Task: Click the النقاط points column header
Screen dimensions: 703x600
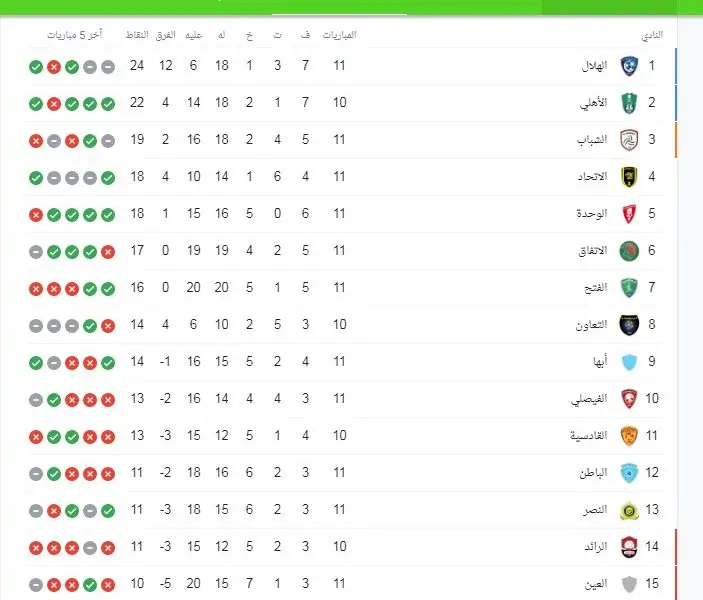Action: click(x=137, y=35)
